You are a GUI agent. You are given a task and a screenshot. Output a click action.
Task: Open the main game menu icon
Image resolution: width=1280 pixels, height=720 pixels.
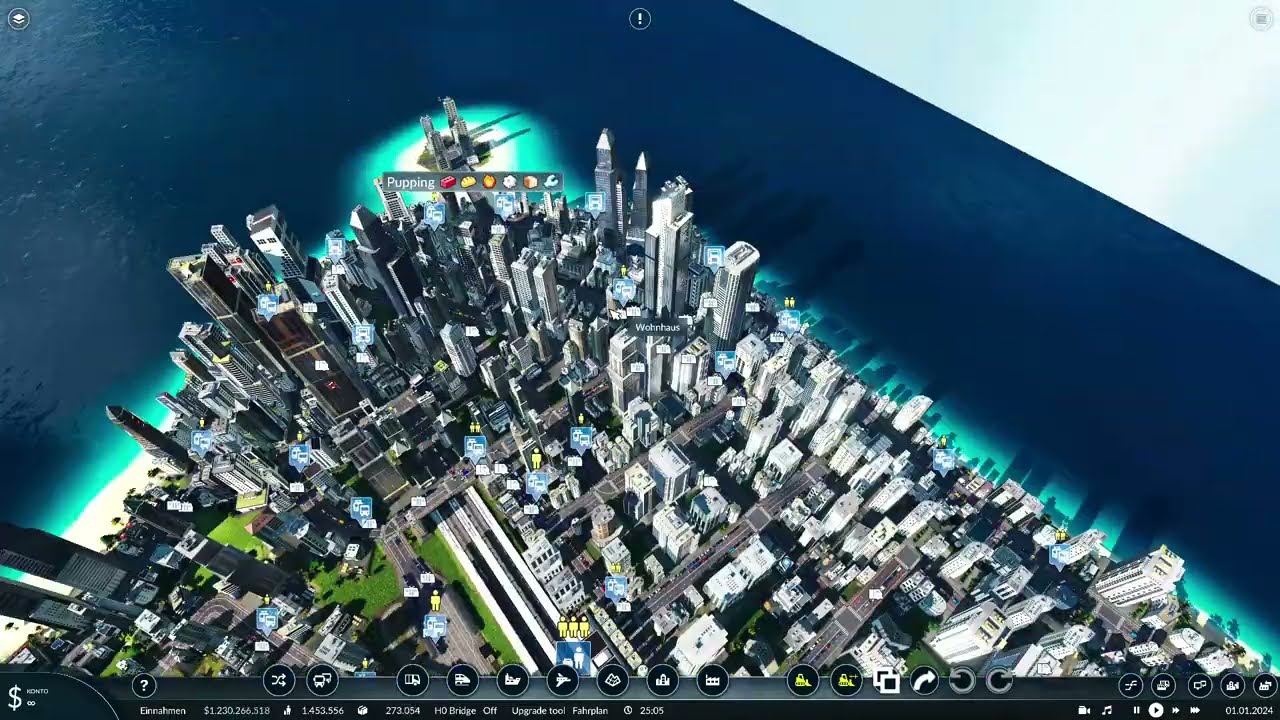[1260, 19]
